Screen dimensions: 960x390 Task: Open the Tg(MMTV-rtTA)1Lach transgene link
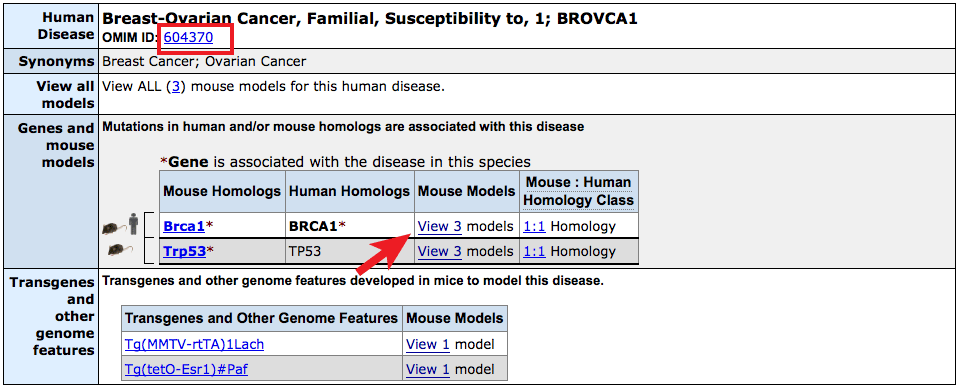point(194,344)
